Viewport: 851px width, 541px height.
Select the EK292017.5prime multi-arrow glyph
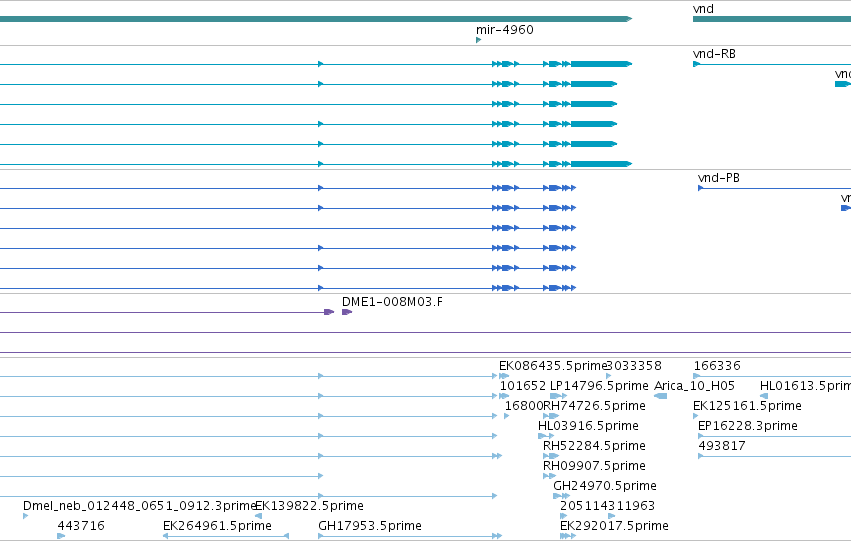(568, 537)
